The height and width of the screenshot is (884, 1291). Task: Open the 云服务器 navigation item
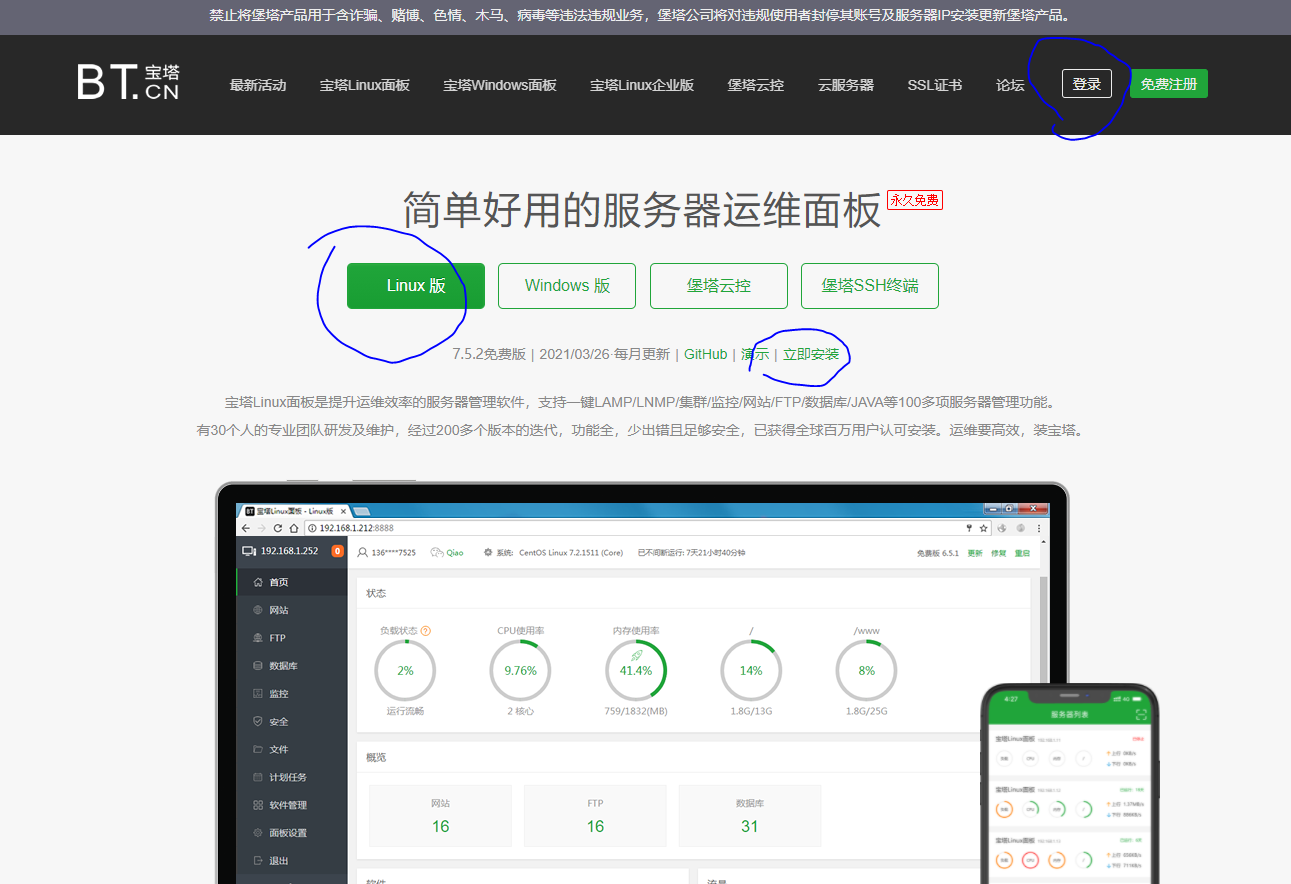coord(846,85)
